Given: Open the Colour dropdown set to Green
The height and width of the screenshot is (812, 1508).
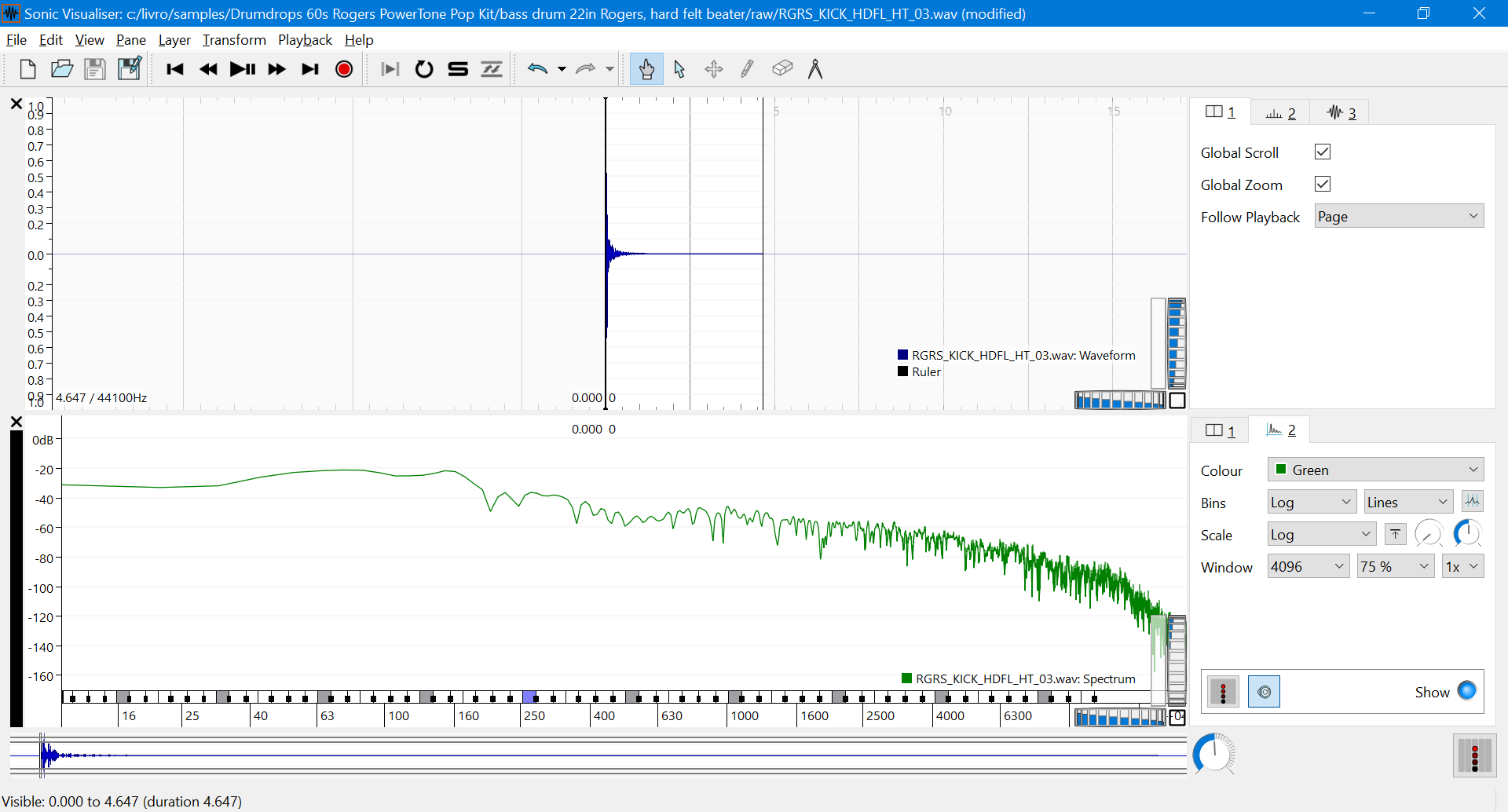Looking at the screenshot, I should click(1374, 470).
